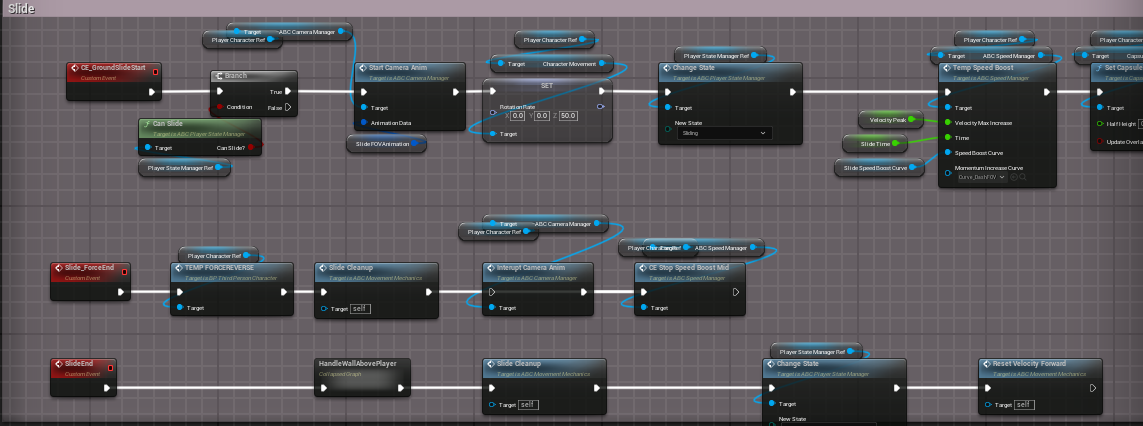Click the red Condition pin on Branch
The image size is (1143, 426).
click(219, 107)
